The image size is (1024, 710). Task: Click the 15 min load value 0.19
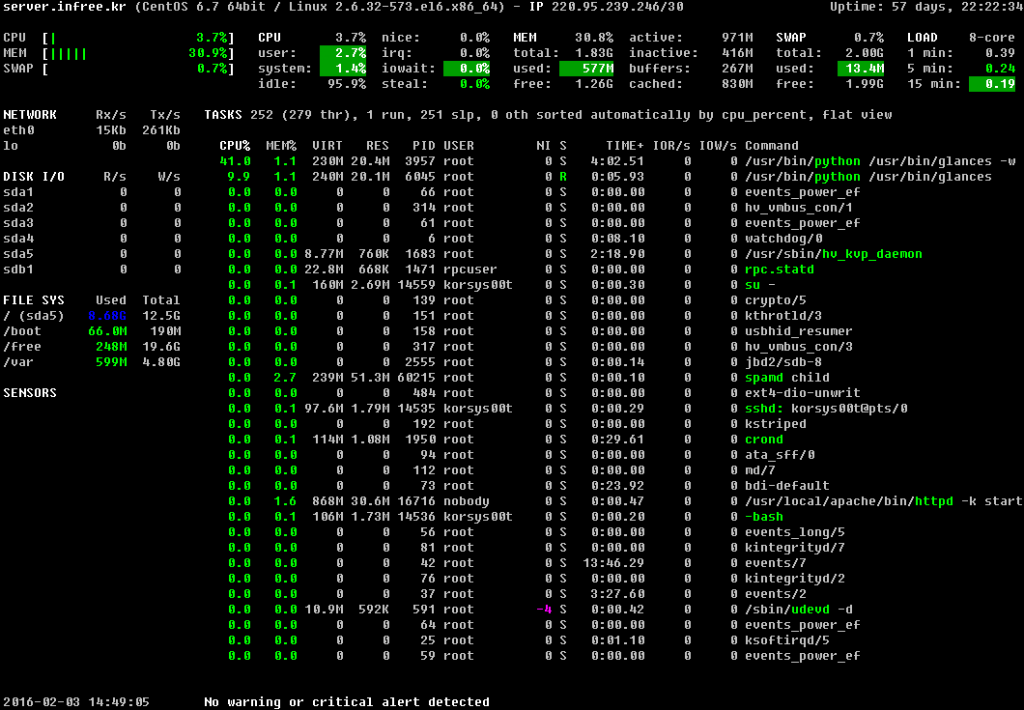pyautogui.click(x=992, y=84)
